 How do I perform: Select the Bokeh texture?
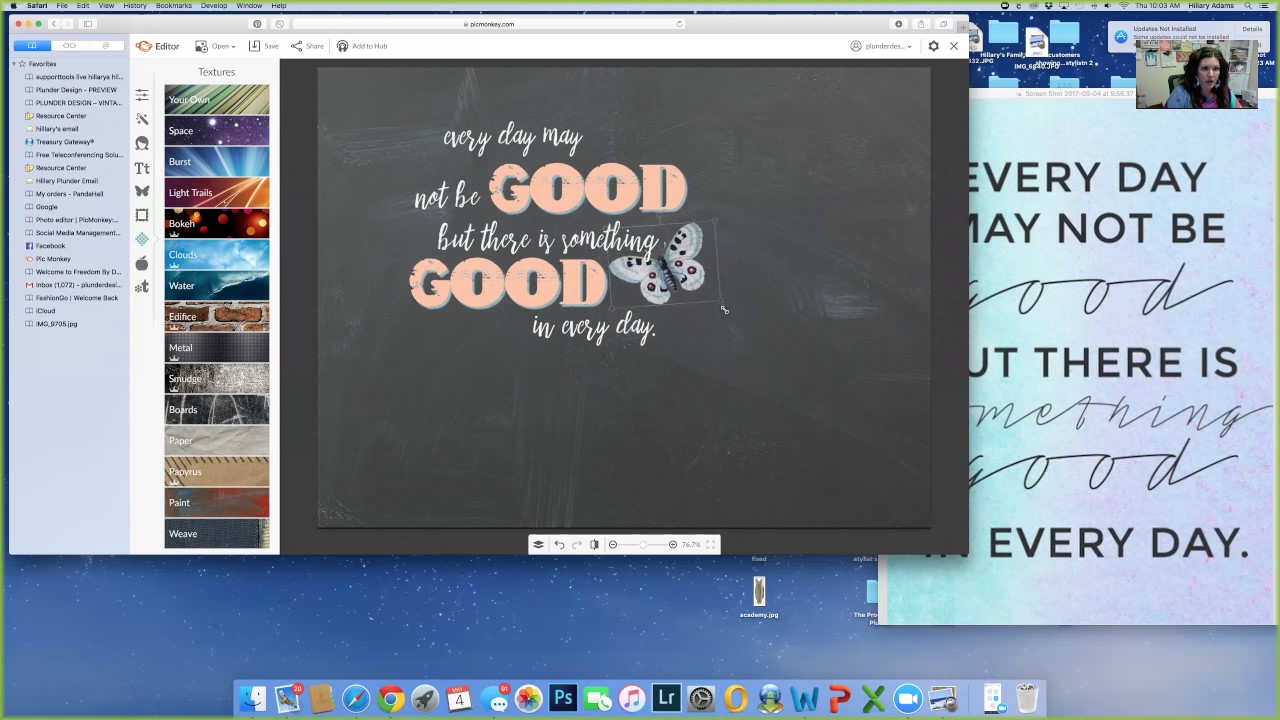pyautogui.click(x=217, y=223)
